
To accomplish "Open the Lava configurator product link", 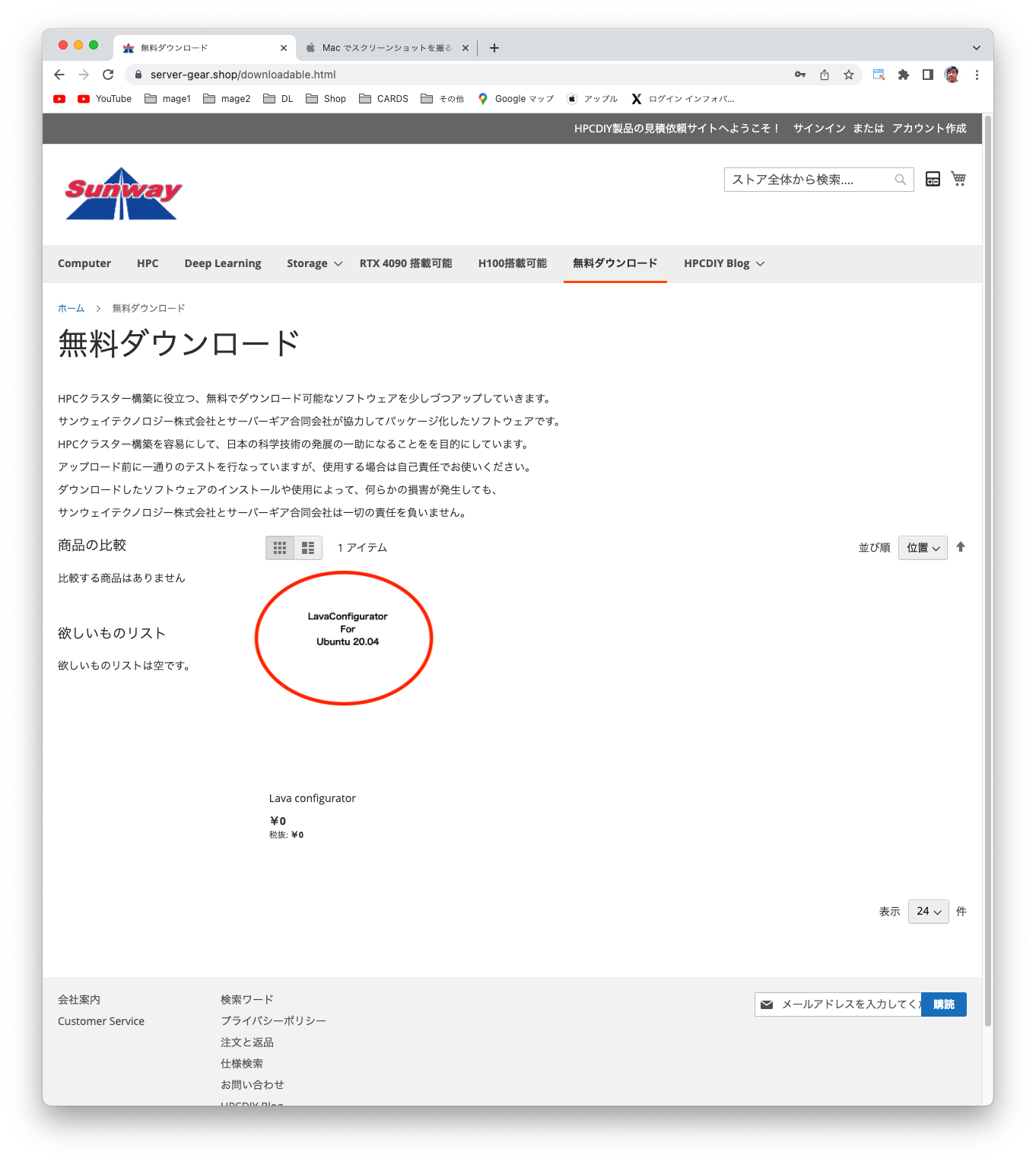I will [313, 798].
